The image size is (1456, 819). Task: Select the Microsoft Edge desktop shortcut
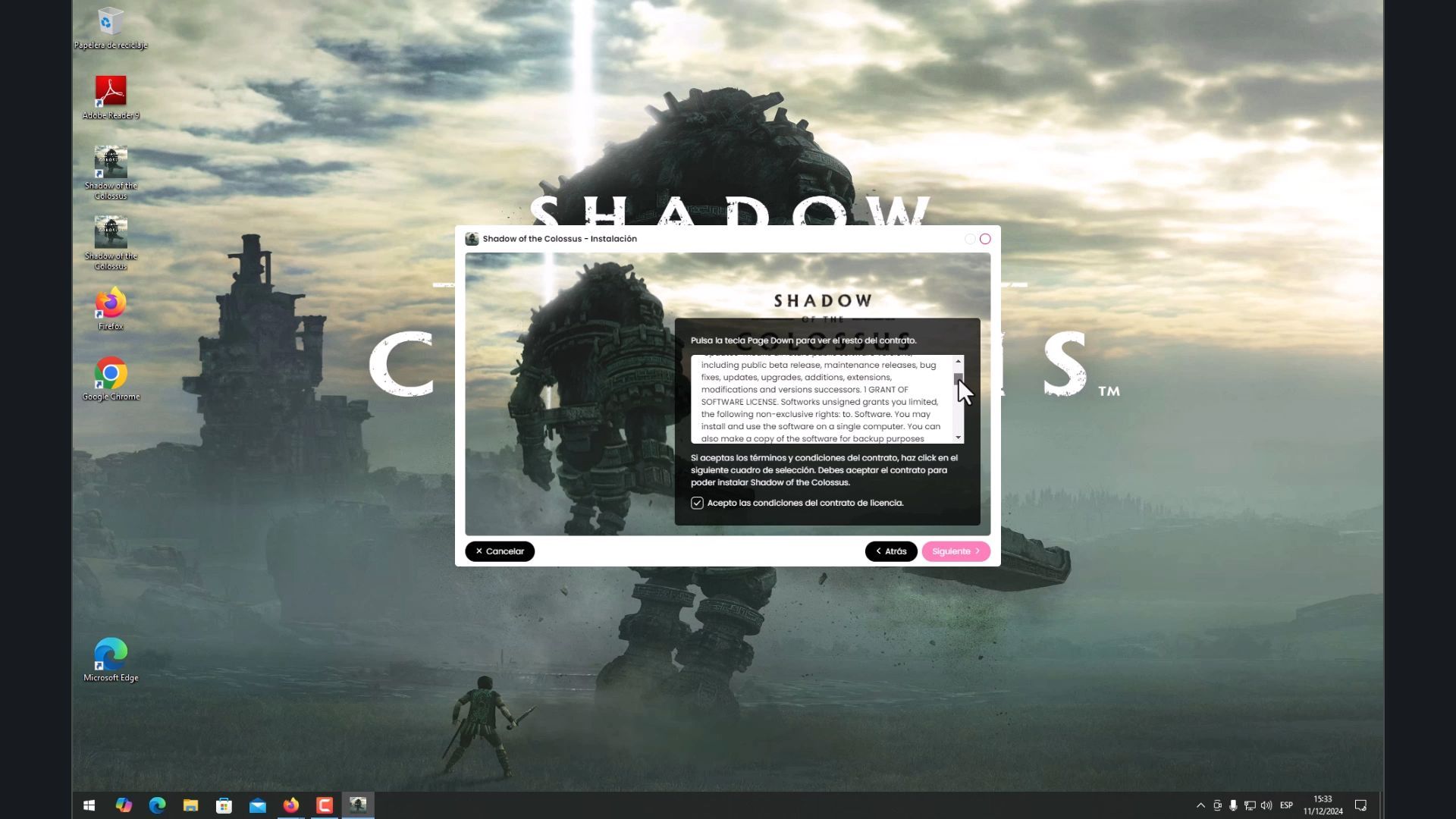click(111, 661)
